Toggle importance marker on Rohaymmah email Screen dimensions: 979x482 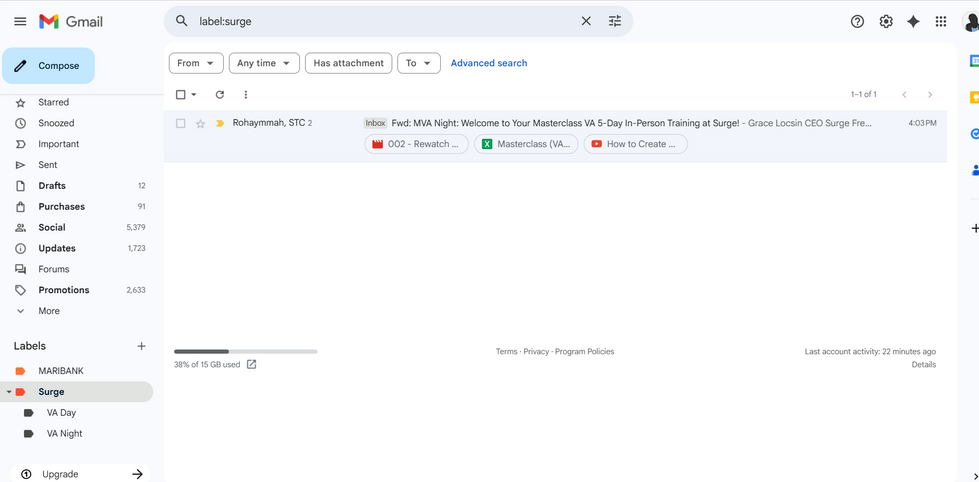[220, 124]
